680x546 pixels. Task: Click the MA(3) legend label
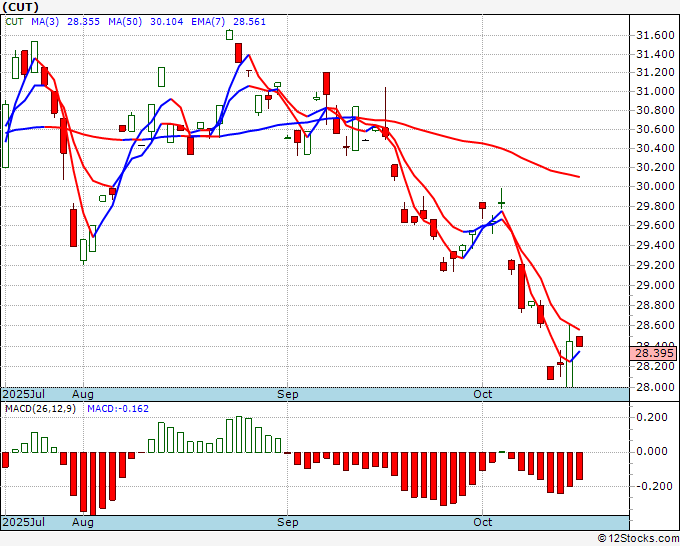45,22
